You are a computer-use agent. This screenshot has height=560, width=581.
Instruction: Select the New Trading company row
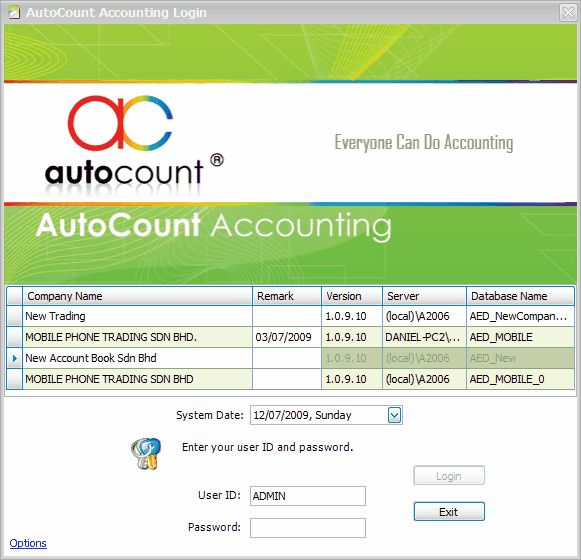coord(290,316)
